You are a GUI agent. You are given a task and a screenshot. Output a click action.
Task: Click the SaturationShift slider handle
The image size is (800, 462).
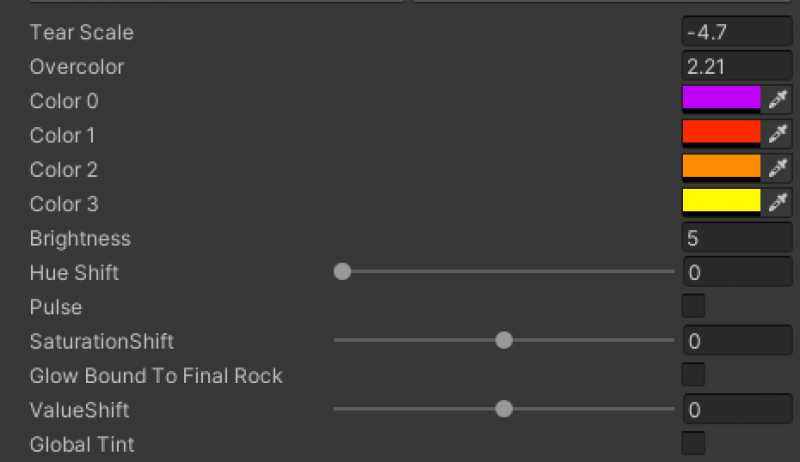click(x=504, y=340)
